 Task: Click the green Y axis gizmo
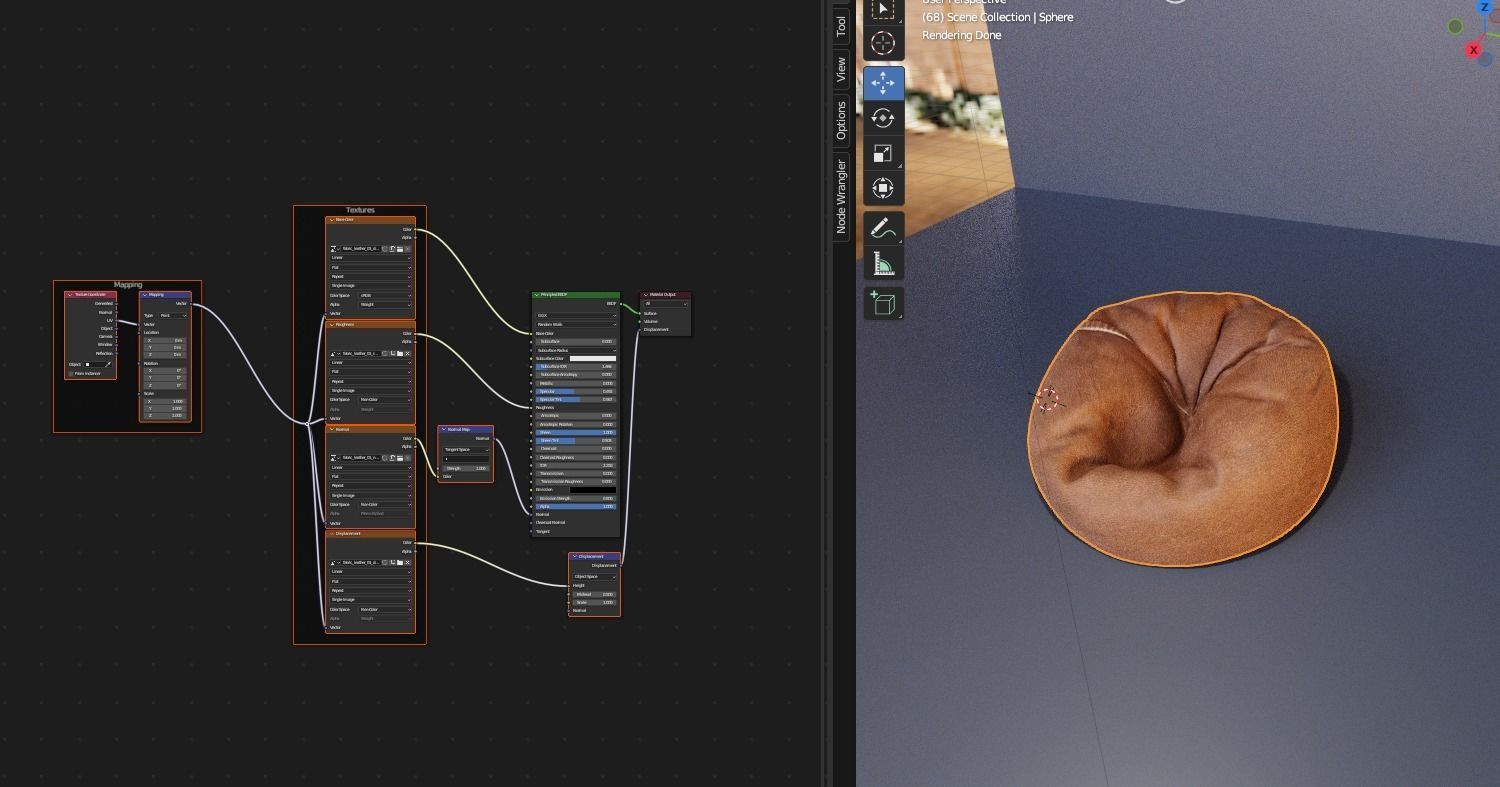tap(1455, 27)
